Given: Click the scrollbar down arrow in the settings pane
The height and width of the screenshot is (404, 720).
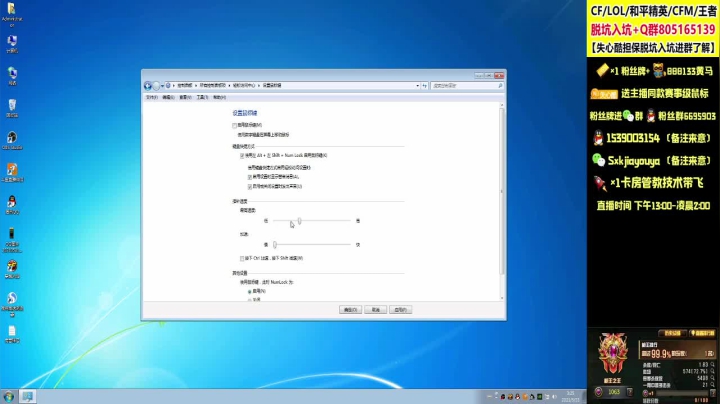Looking at the screenshot, I should (501, 298).
